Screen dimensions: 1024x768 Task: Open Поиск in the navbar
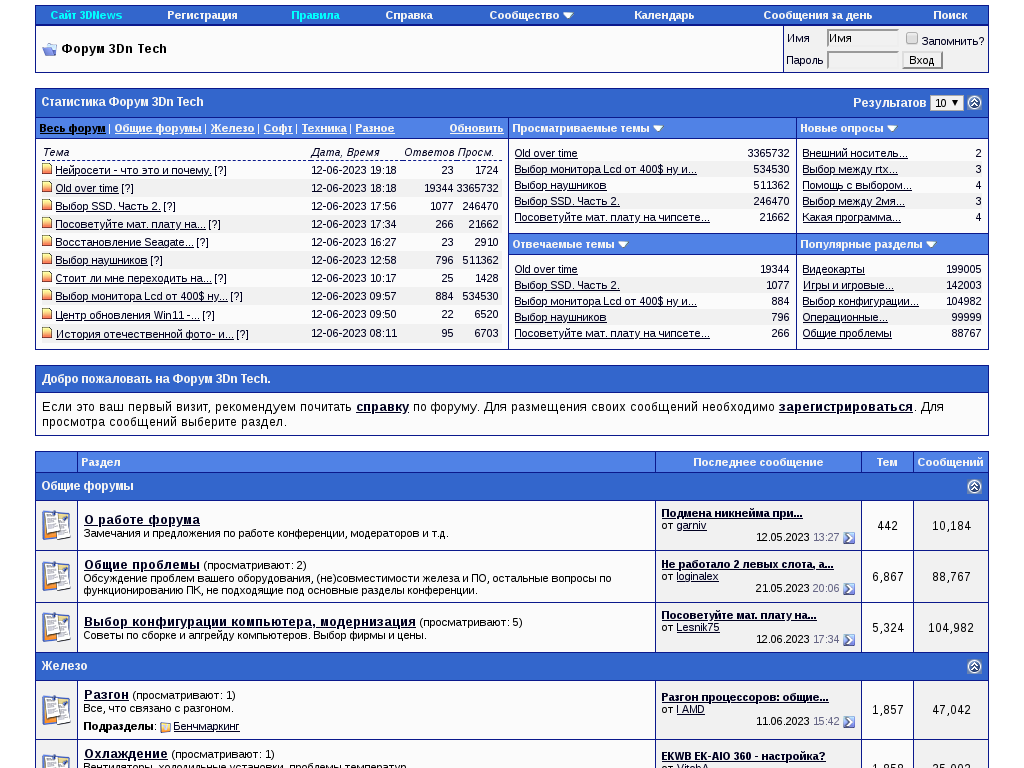(x=950, y=15)
